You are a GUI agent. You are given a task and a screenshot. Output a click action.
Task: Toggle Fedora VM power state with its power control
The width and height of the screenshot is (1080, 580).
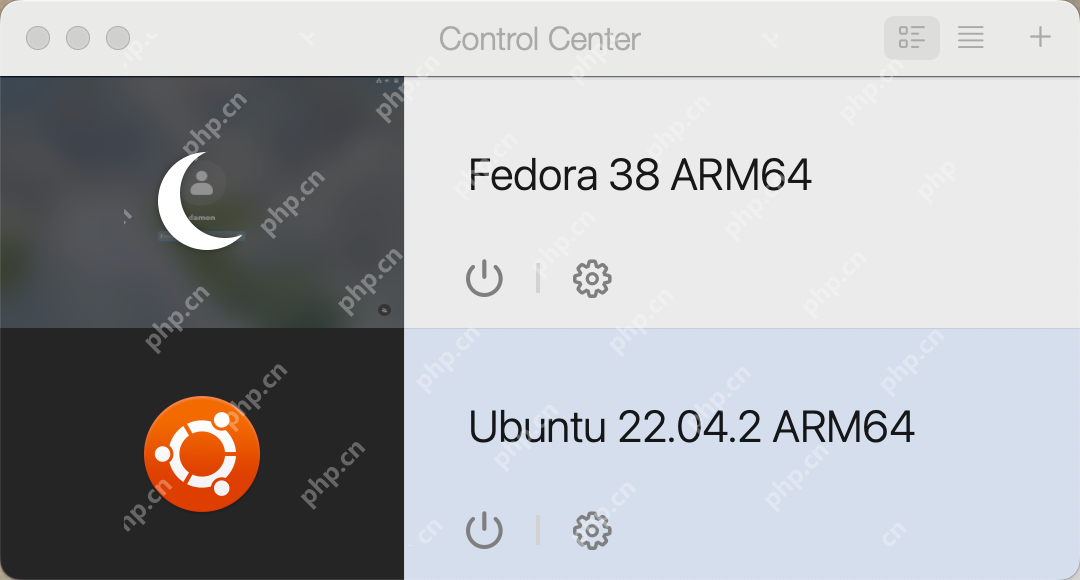coord(484,278)
